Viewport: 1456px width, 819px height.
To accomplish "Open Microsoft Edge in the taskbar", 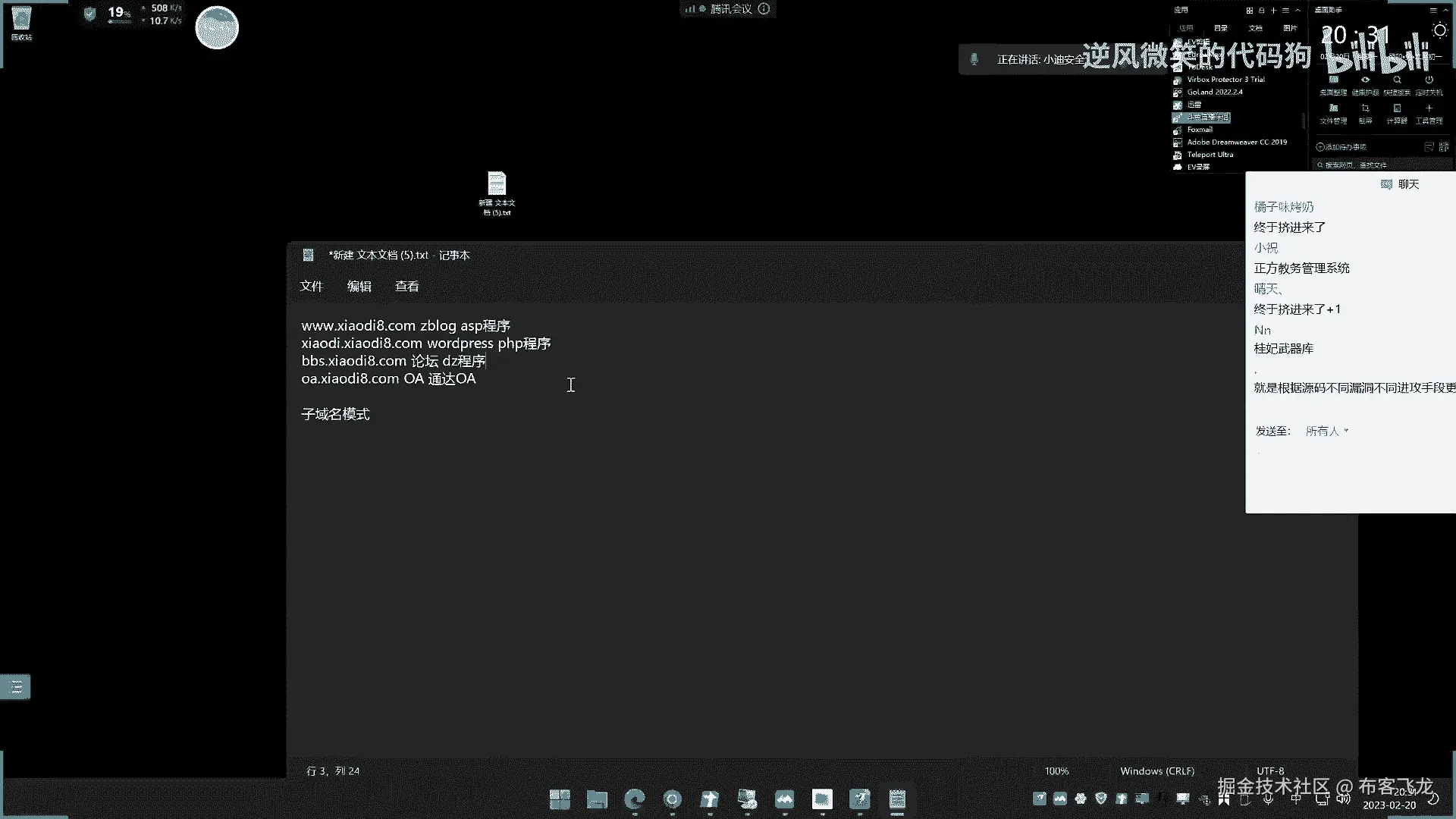I will pyautogui.click(x=635, y=799).
